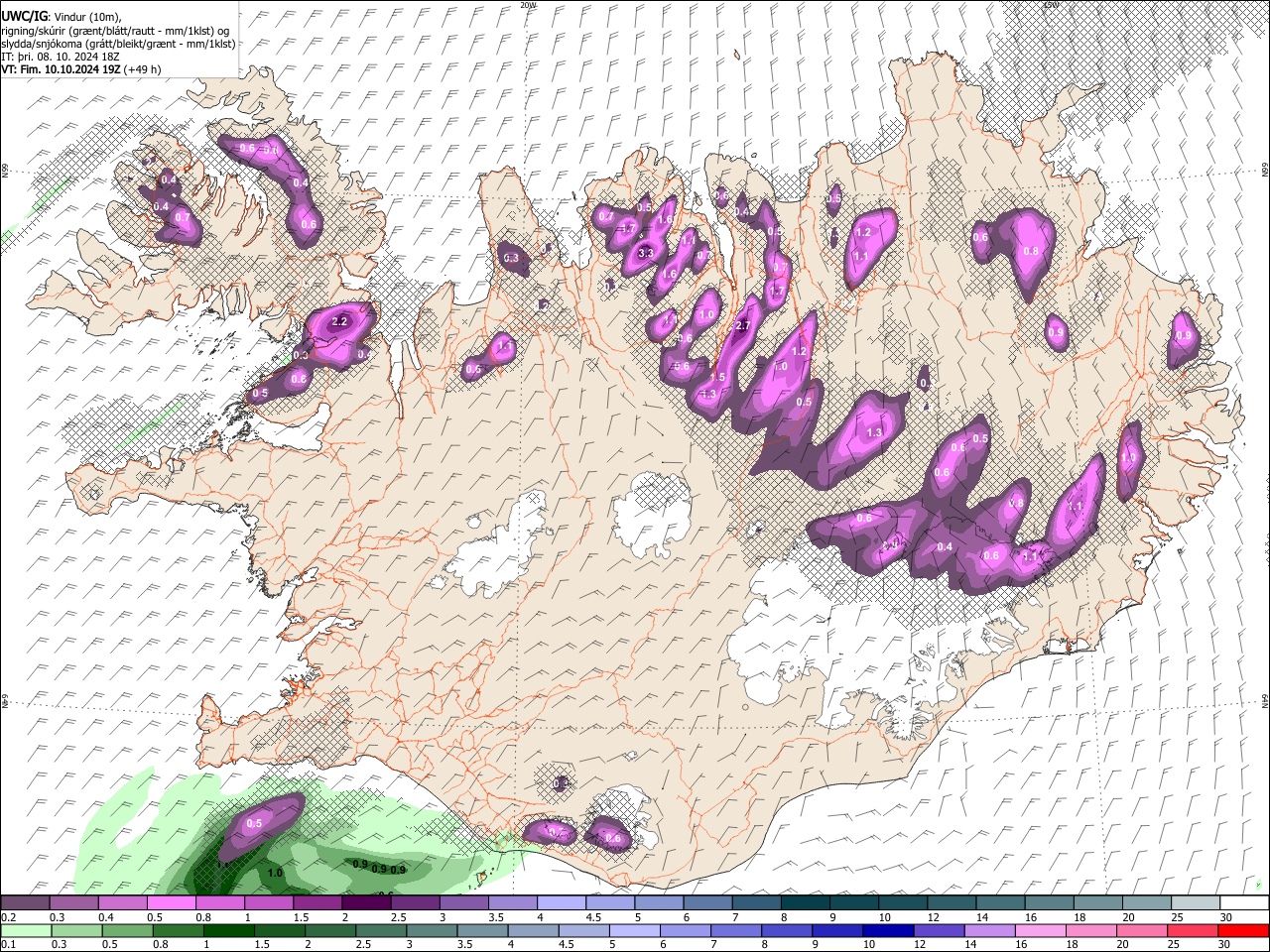
Task: Click the lavender 4 swatch in upper legend
Action: point(562,903)
